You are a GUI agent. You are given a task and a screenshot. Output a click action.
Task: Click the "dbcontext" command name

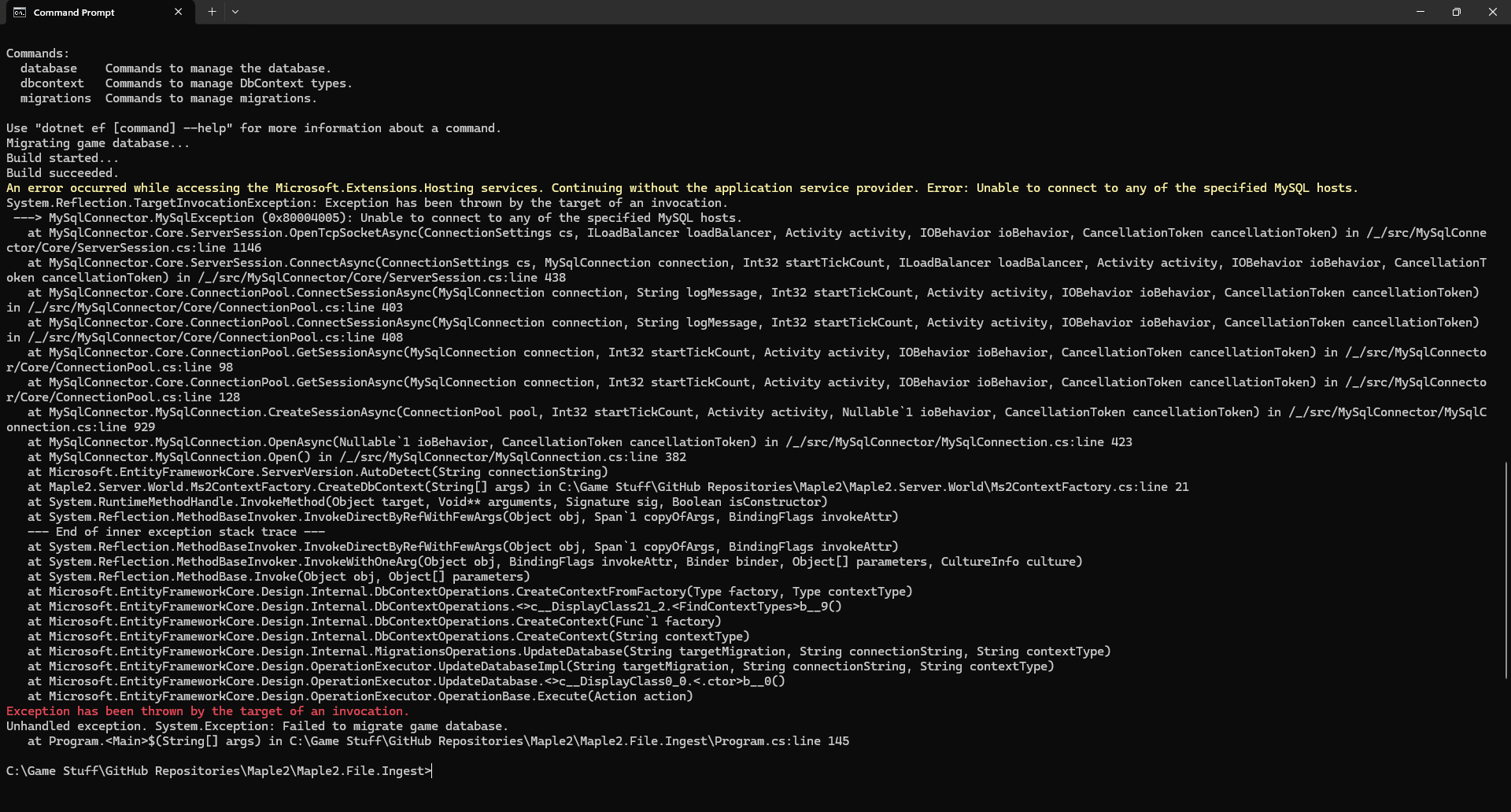[x=52, y=83]
